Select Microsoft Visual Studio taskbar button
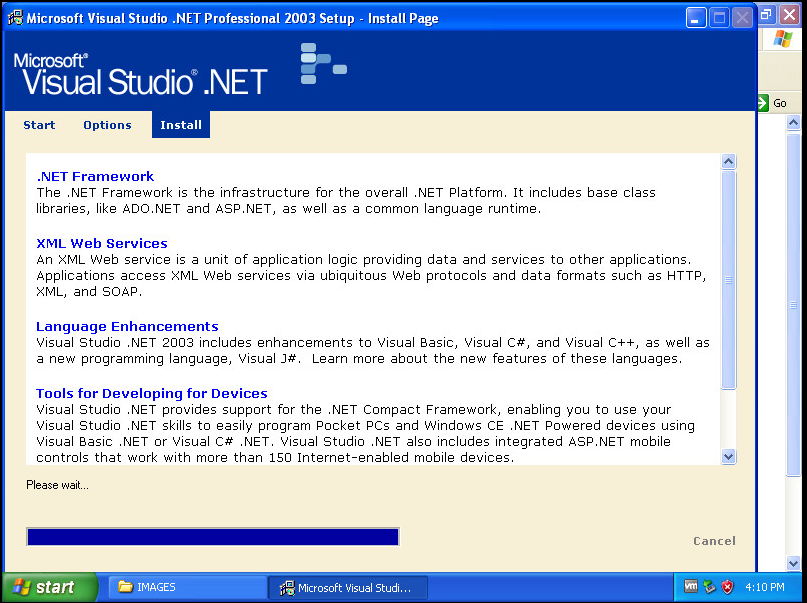This screenshot has height=603, width=807. (x=348, y=587)
